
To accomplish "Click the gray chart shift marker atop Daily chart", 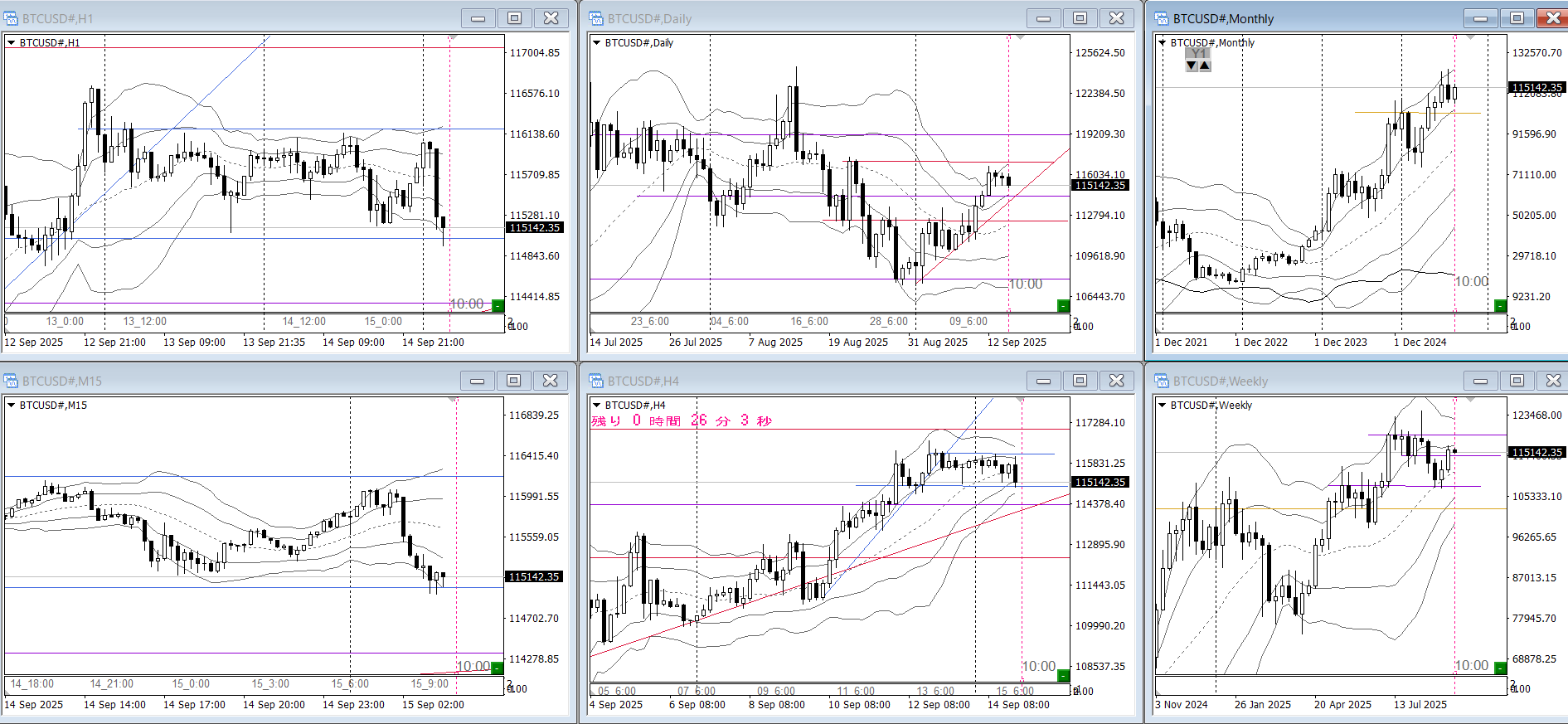I will click(x=1020, y=37).
